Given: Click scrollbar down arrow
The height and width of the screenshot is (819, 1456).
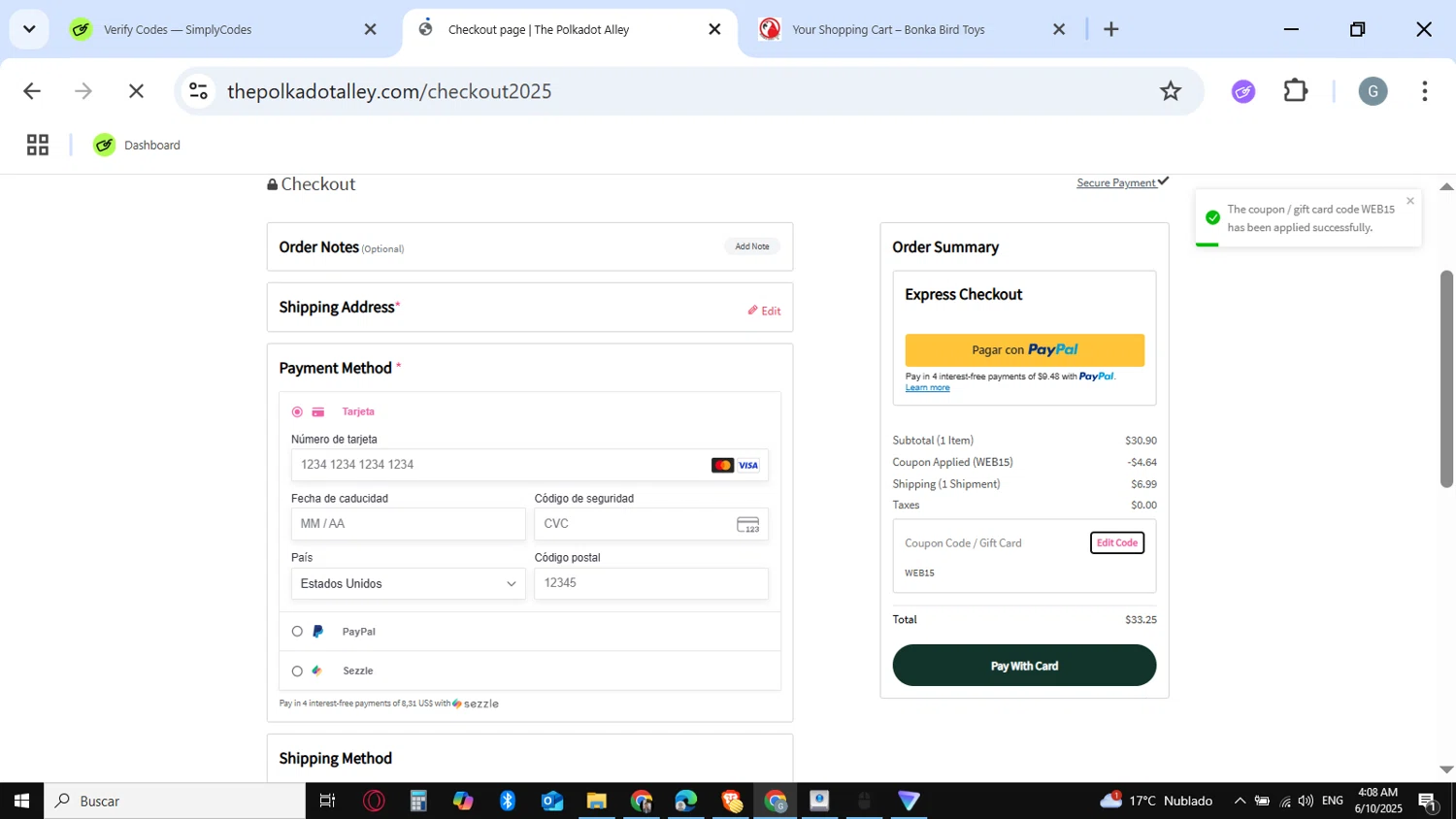Looking at the screenshot, I should pyautogui.click(x=1446, y=770).
